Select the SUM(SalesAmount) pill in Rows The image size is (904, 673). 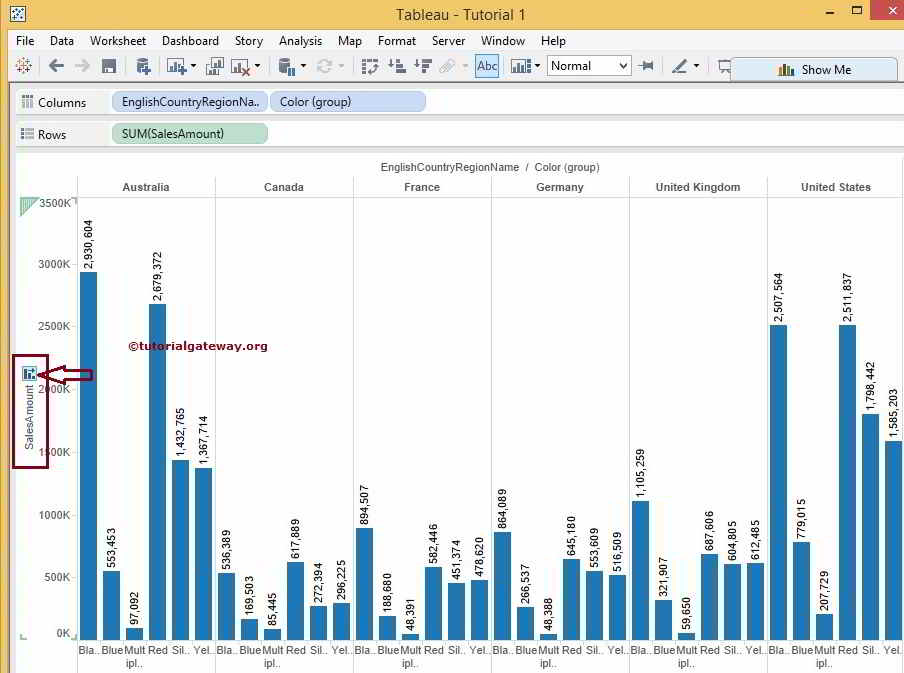point(190,134)
